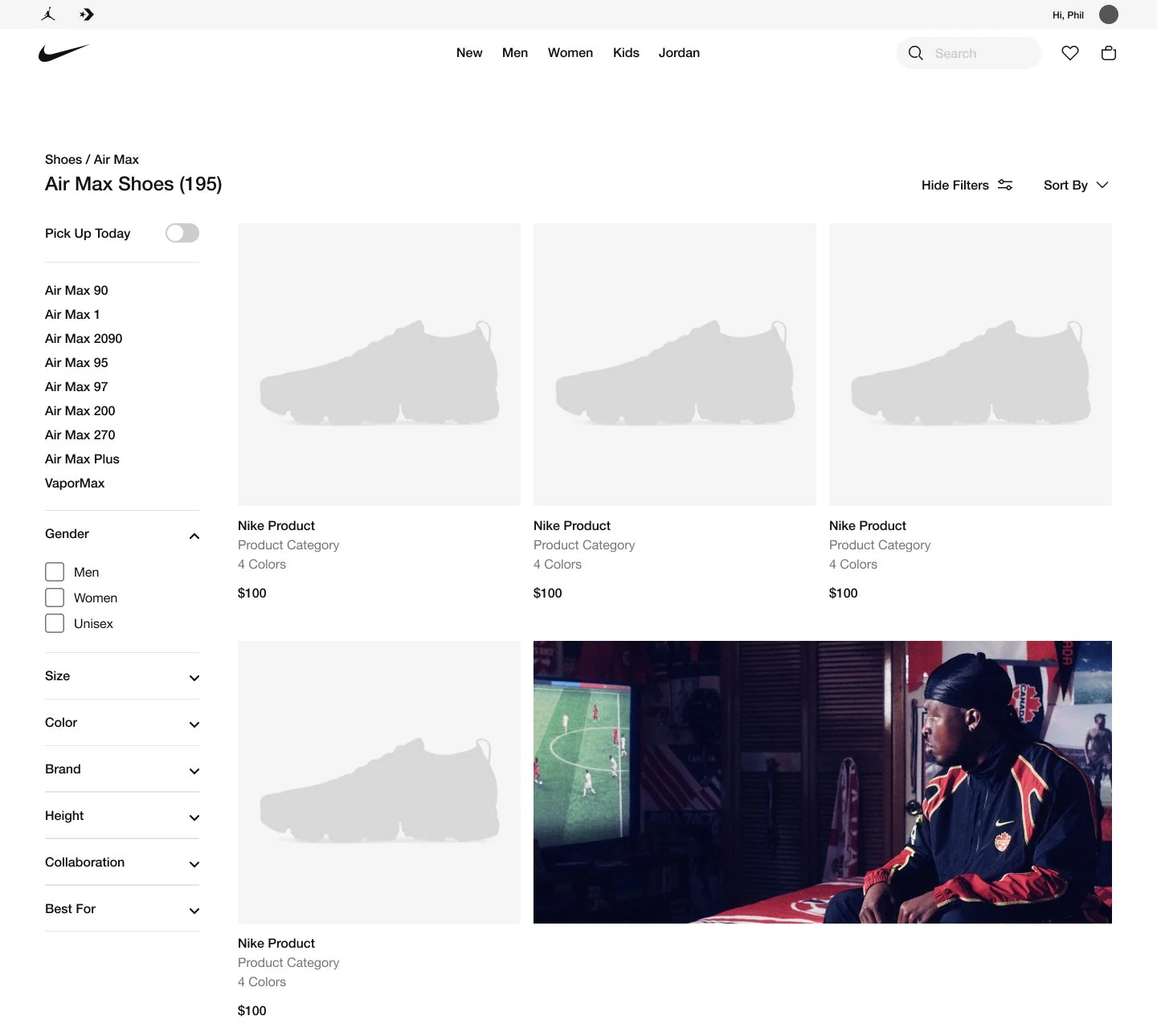Click the Jordan Jumpman logo icon
The image size is (1157, 1036).
[48, 14]
